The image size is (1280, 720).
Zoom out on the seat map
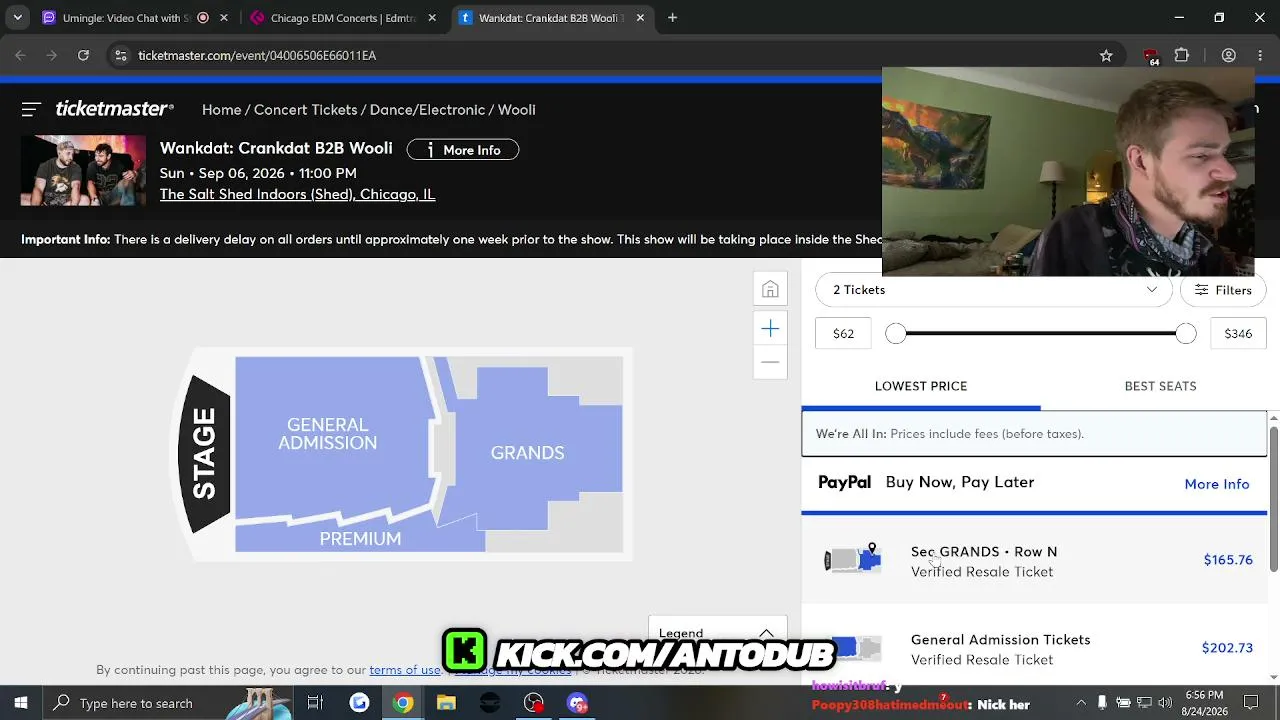coord(770,362)
